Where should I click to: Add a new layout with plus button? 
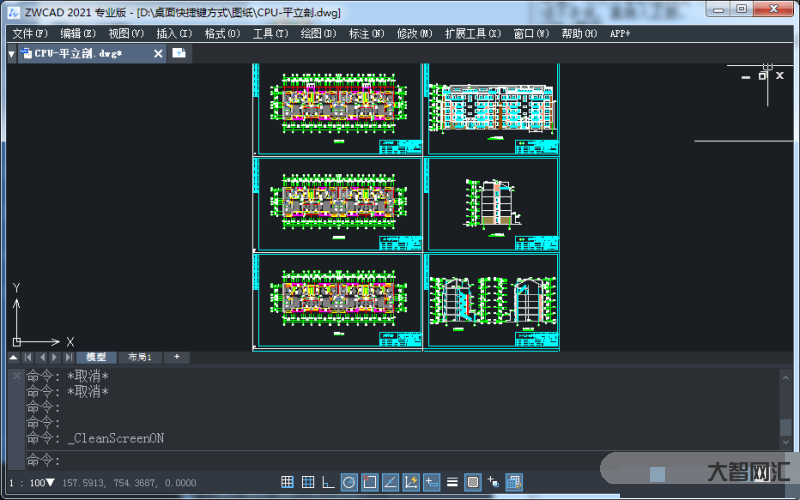click(x=176, y=357)
